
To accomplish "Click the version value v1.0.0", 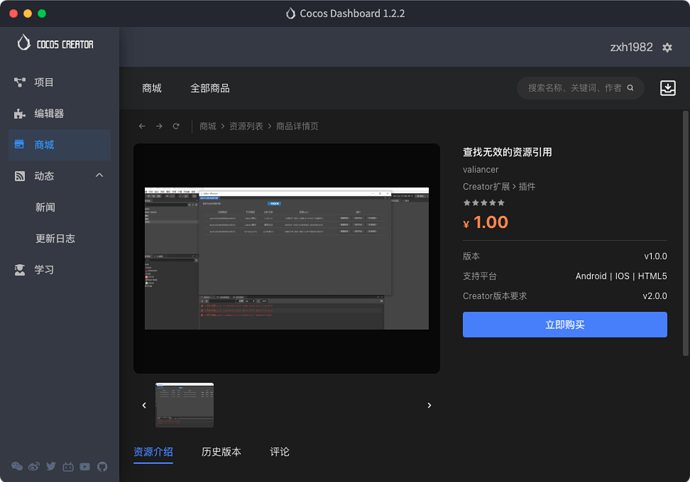I will click(x=655, y=256).
